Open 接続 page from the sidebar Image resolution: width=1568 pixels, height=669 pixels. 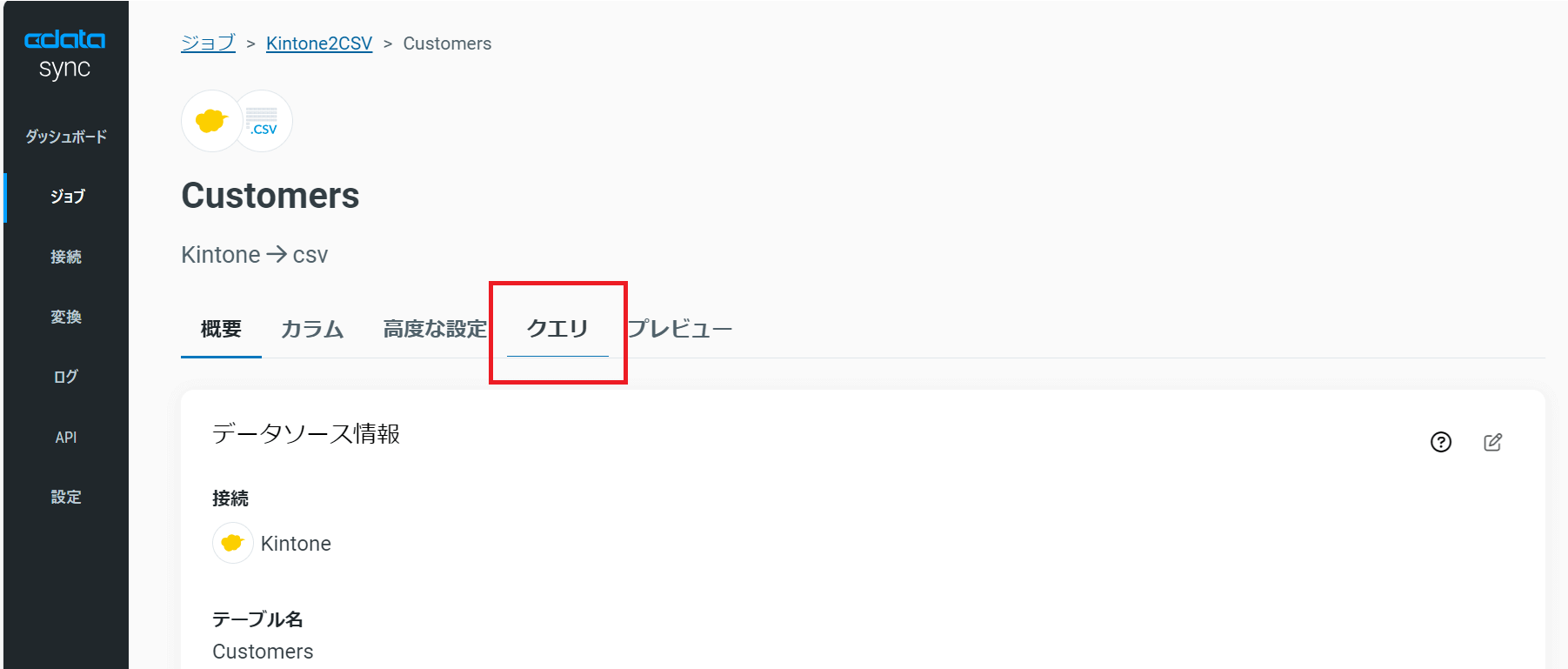[66, 257]
